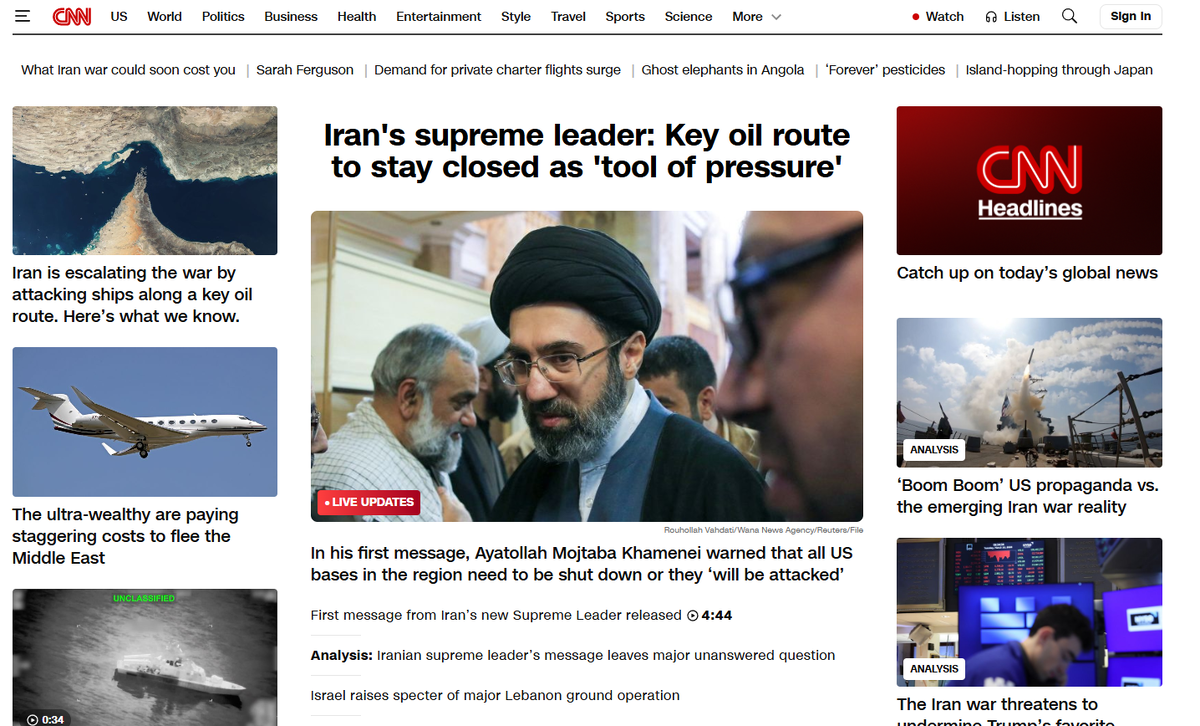The height and width of the screenshot is (726, 1200).
Task: Click the LIVE UPDATES badge
Action: pos(368,502)
